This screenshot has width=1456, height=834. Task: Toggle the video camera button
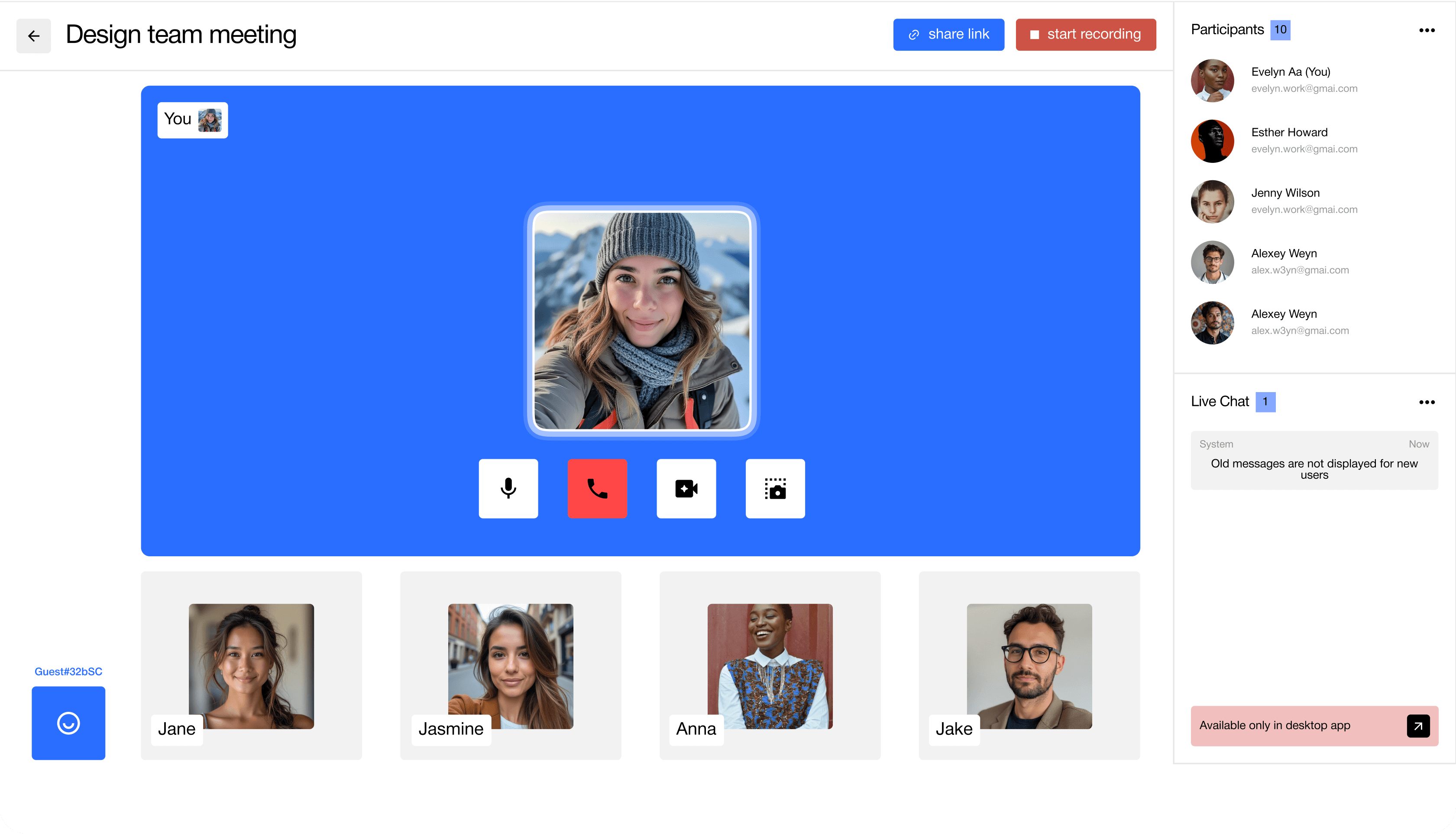686,489
